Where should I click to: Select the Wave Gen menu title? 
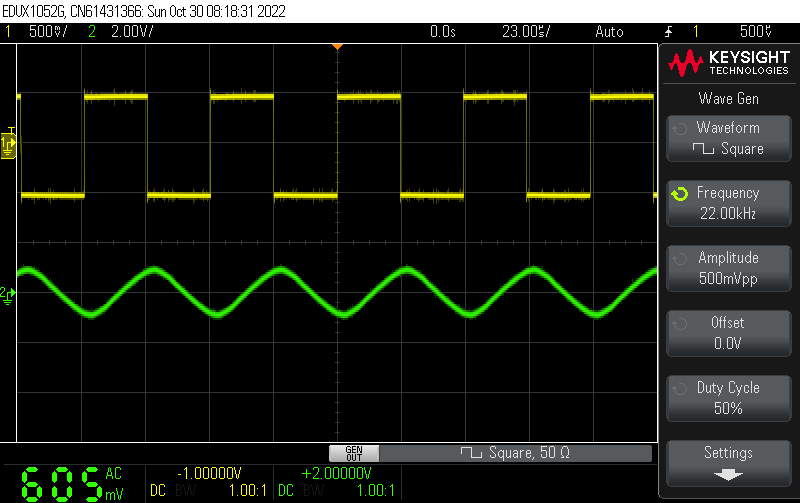coord(728,98)
